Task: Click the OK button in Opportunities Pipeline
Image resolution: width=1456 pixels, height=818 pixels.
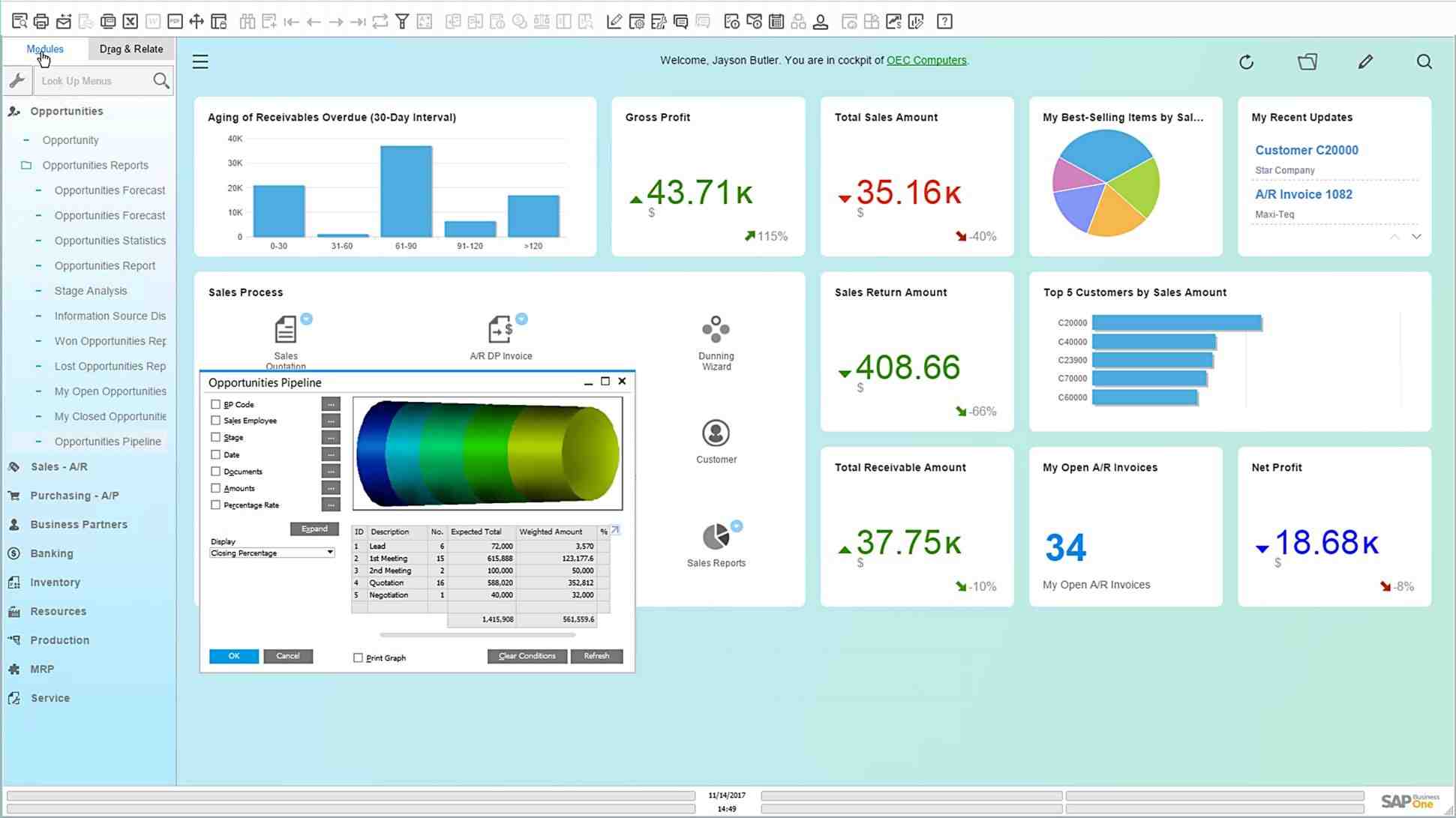Action: click(x=233, y=656)
